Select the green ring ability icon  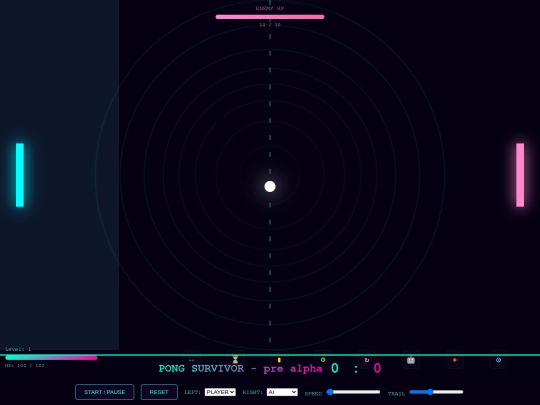(x=323, y=360)
